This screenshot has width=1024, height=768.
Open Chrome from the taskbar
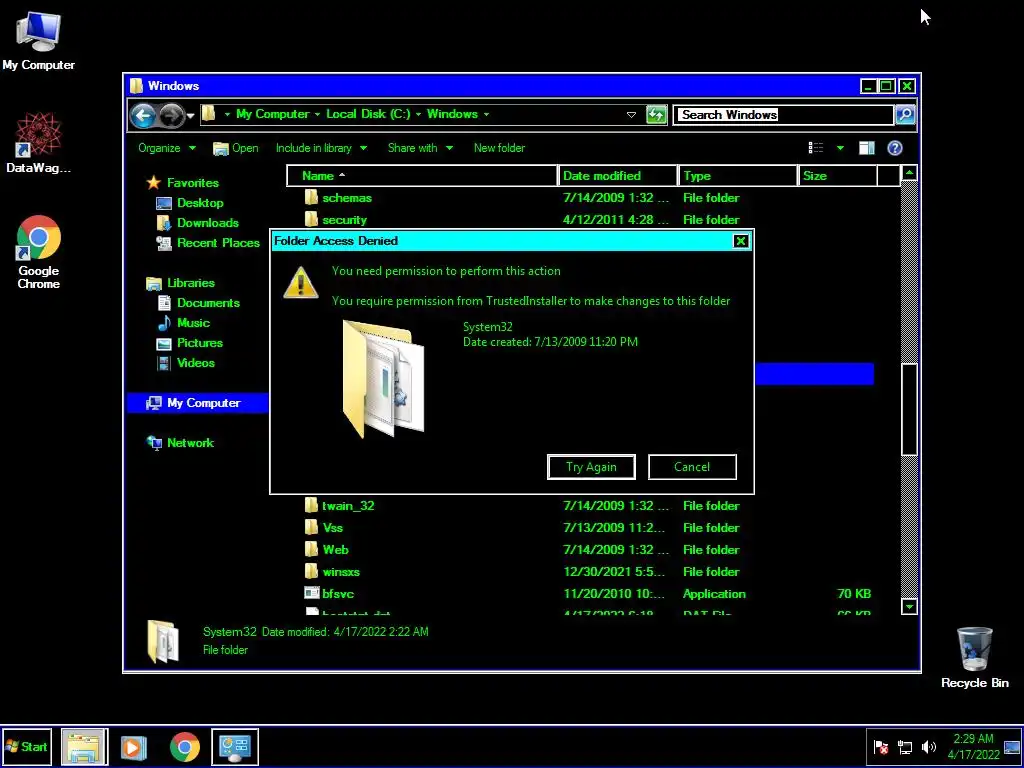[185, 747]
